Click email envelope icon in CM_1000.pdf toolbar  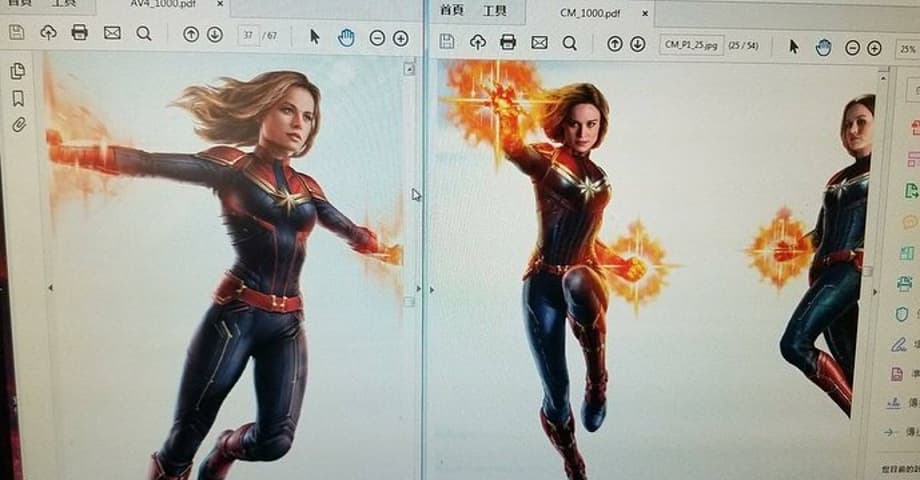[x=539, y=43]
